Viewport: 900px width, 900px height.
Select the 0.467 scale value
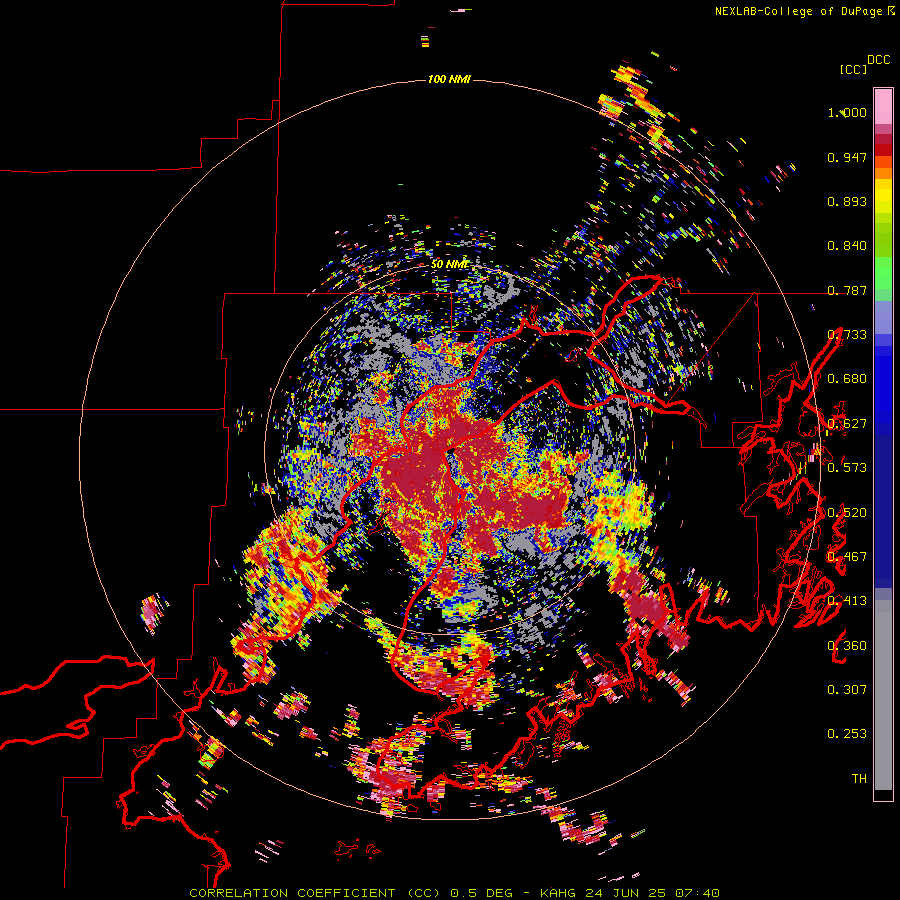click(x=847, y=557)
